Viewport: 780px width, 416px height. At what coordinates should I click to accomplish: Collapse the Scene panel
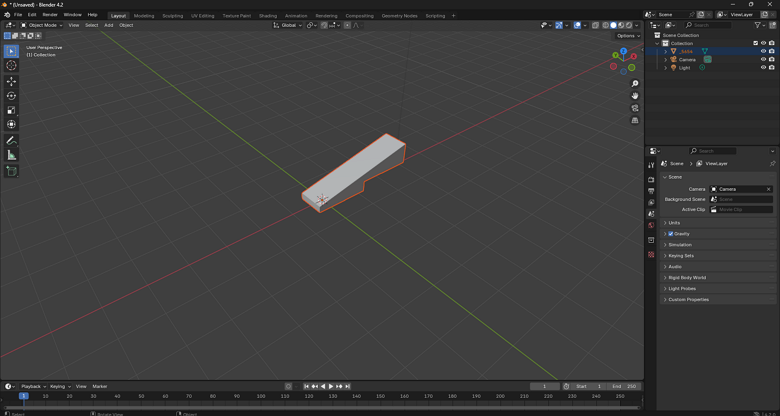[x=718, y=177]
